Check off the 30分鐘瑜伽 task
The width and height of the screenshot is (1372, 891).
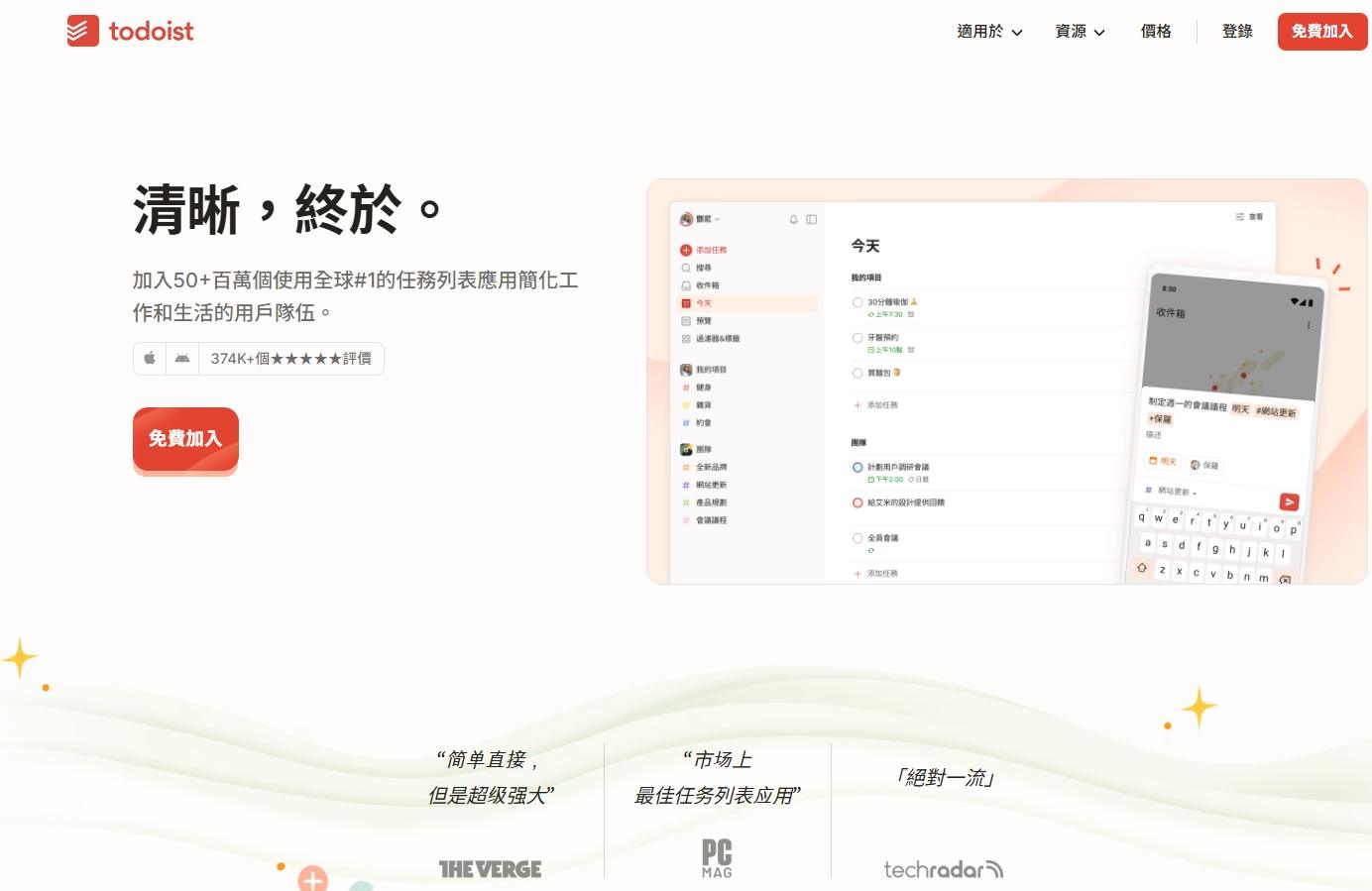(857, 302)
